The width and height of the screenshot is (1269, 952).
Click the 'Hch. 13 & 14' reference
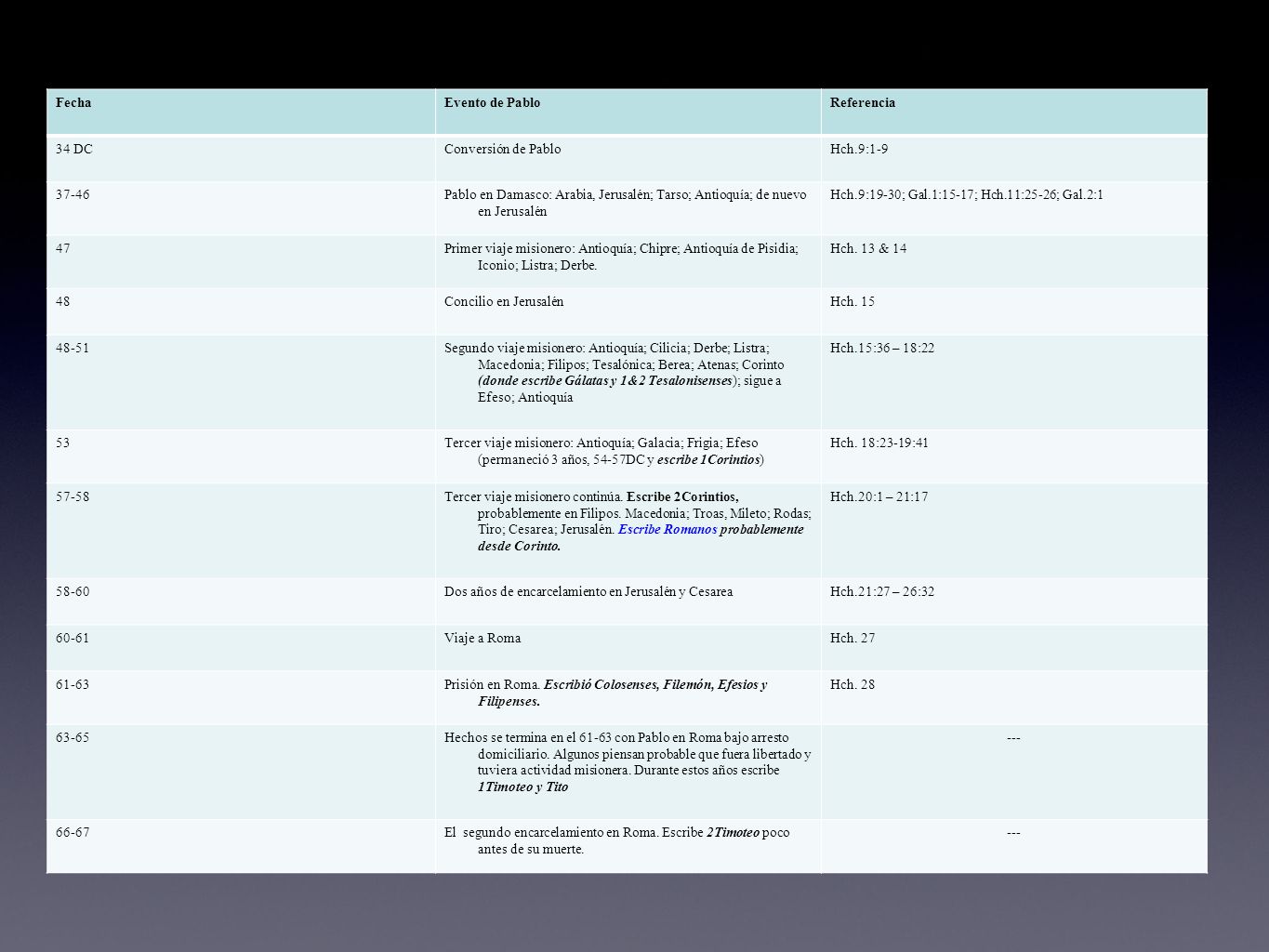1014,261
